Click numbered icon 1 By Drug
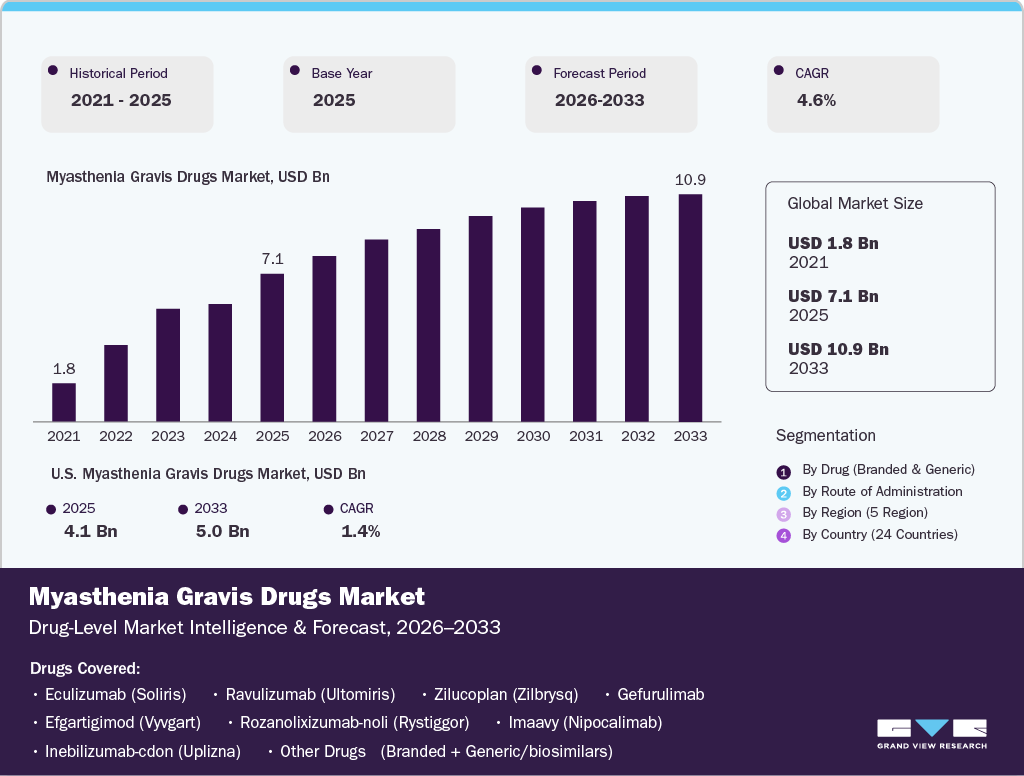Viewport: 1024px width, 776px height. click(x=784, y=472)
